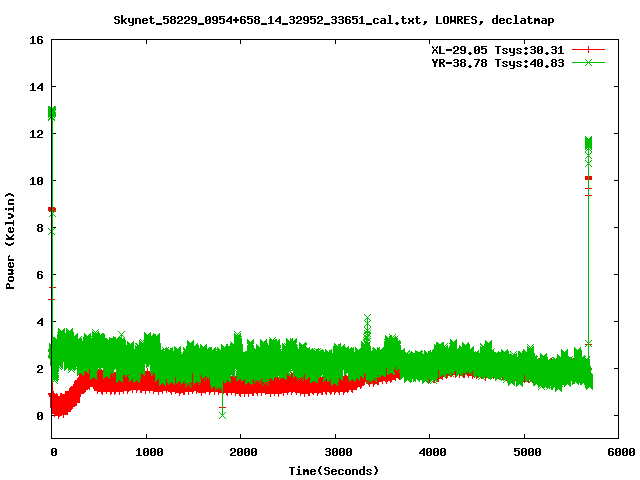640x480 pixels.
Task: Click the red calibration marker at 10 Kelvin
Action: (588, 178)
